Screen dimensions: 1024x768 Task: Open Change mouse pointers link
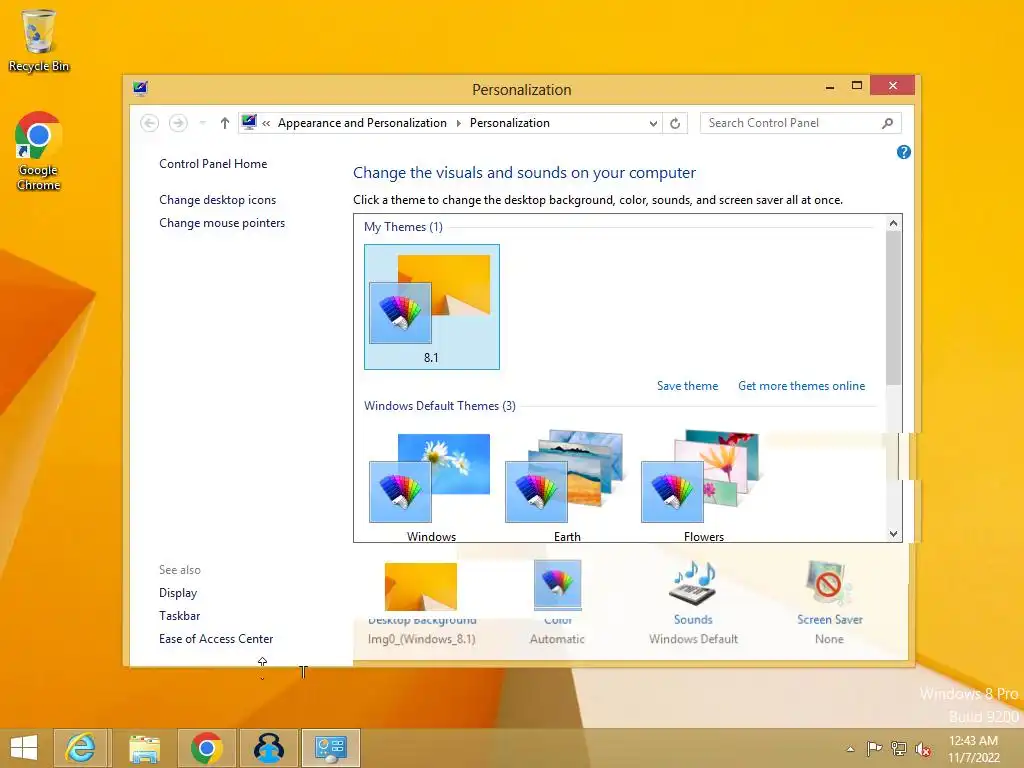click(x=222, y=223)
